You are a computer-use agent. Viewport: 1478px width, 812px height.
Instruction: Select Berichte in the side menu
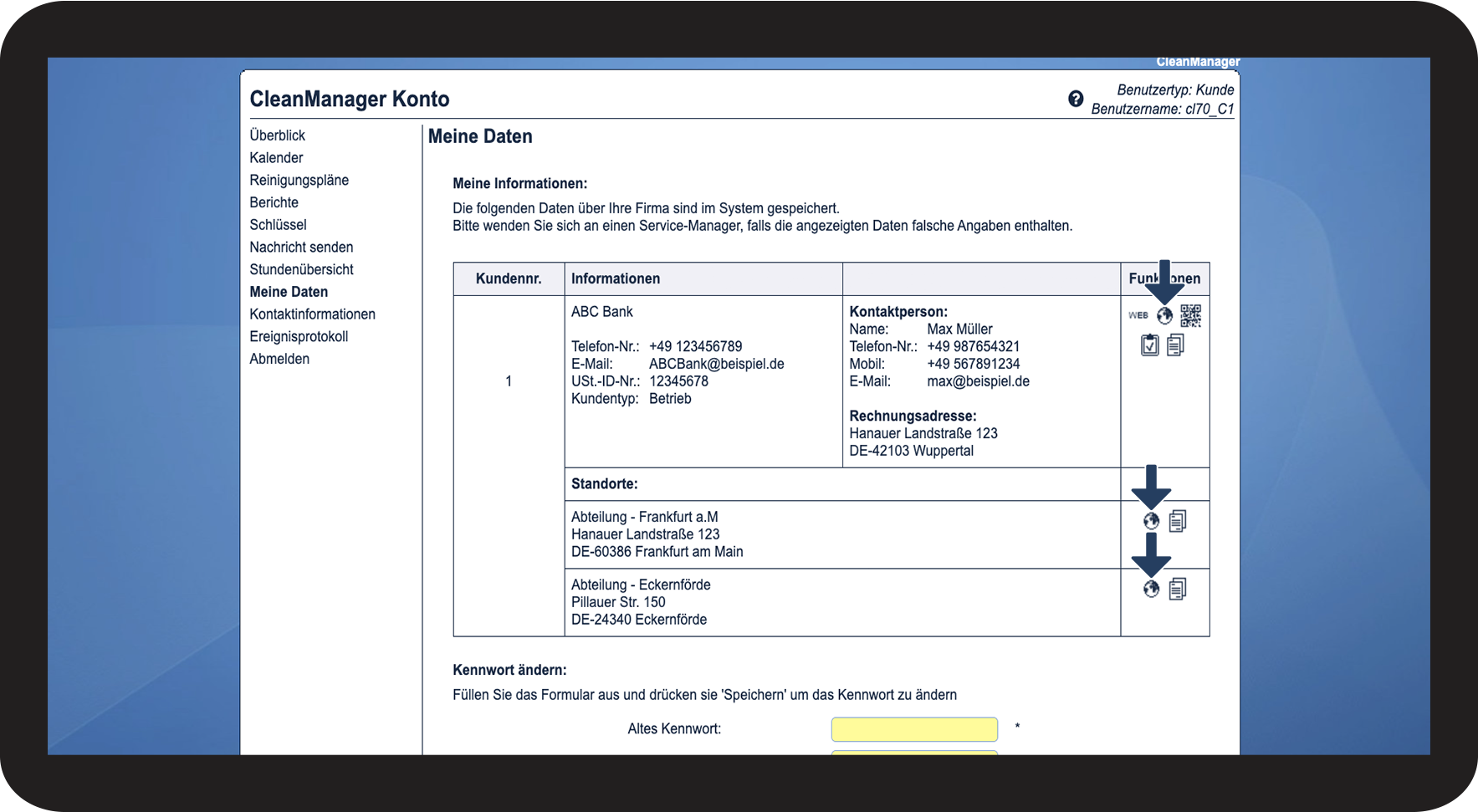tap(274, 202)
